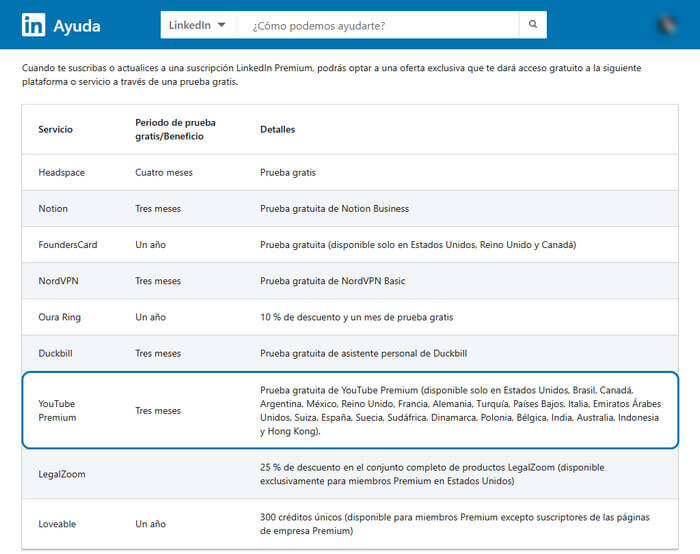Click the Ayuda header title
700x554 pixels.
pyautogui.click(x=77, y=26)
